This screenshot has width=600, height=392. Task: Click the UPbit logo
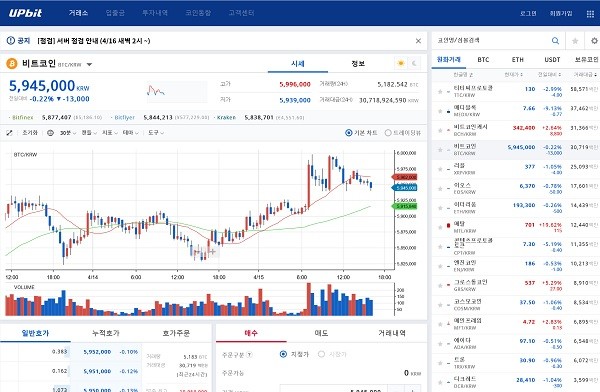(25, 13)
